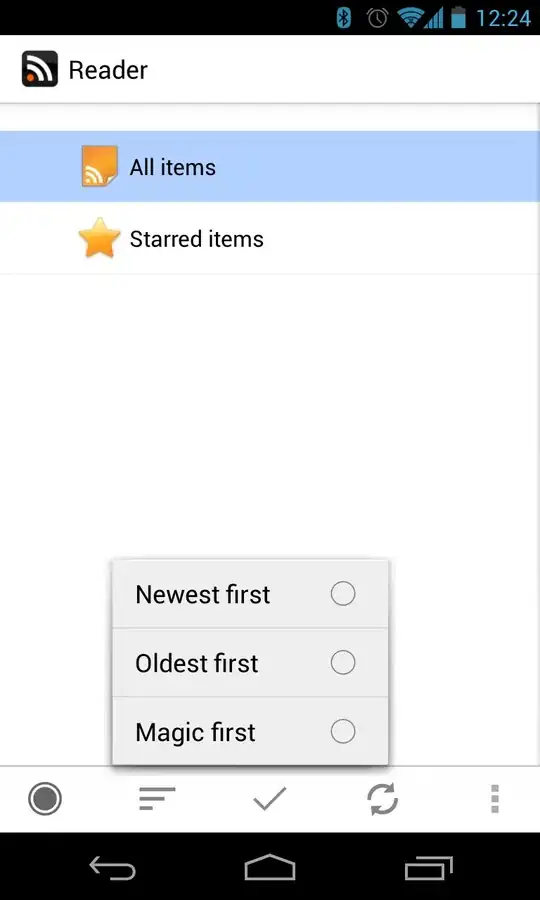The image size is (540, 900).
Task: Choose Newest first menu entry text
Action: click(x=203, y=594)
